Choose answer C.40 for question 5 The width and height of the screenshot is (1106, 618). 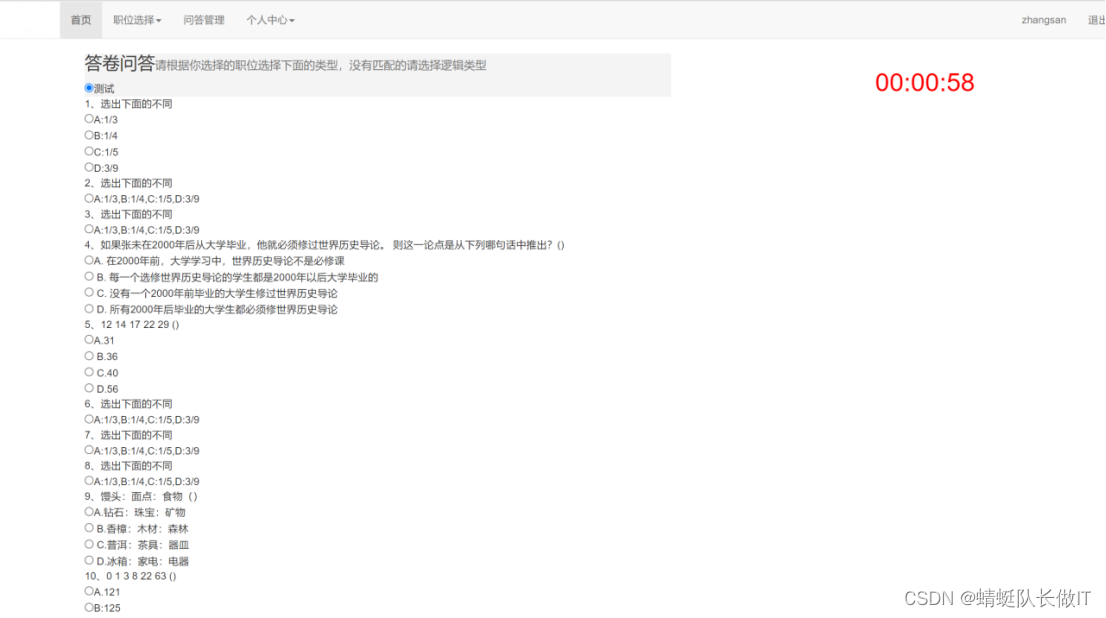coord(89,372)
